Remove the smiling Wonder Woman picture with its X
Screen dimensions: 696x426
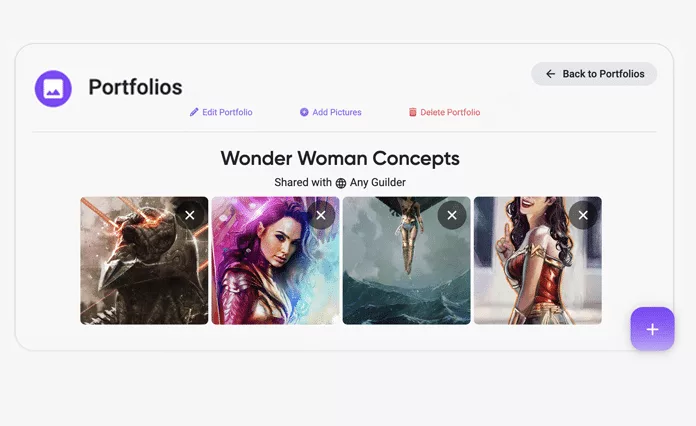(x=583, y=215)
